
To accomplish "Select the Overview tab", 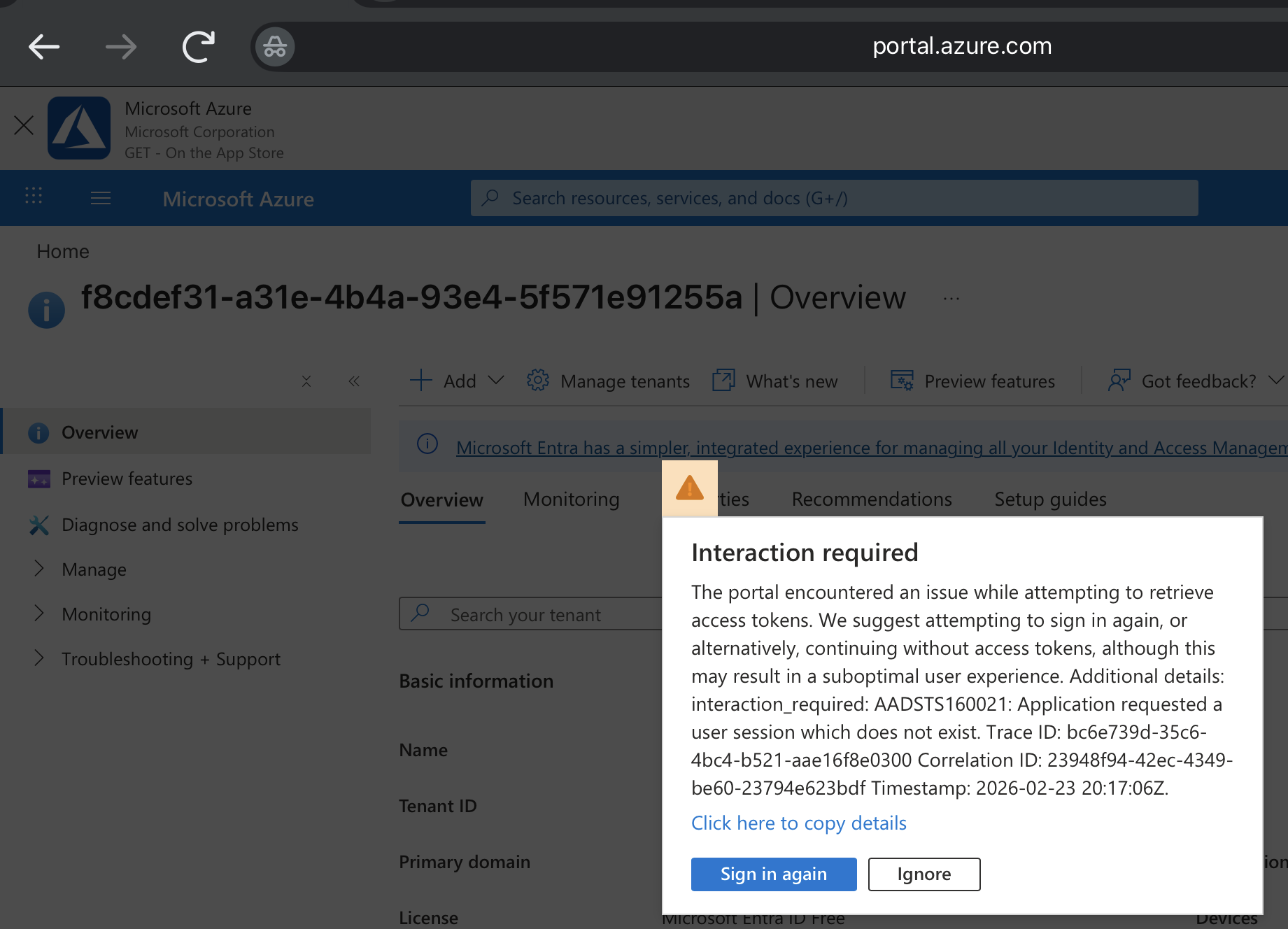I will point(441,499).
